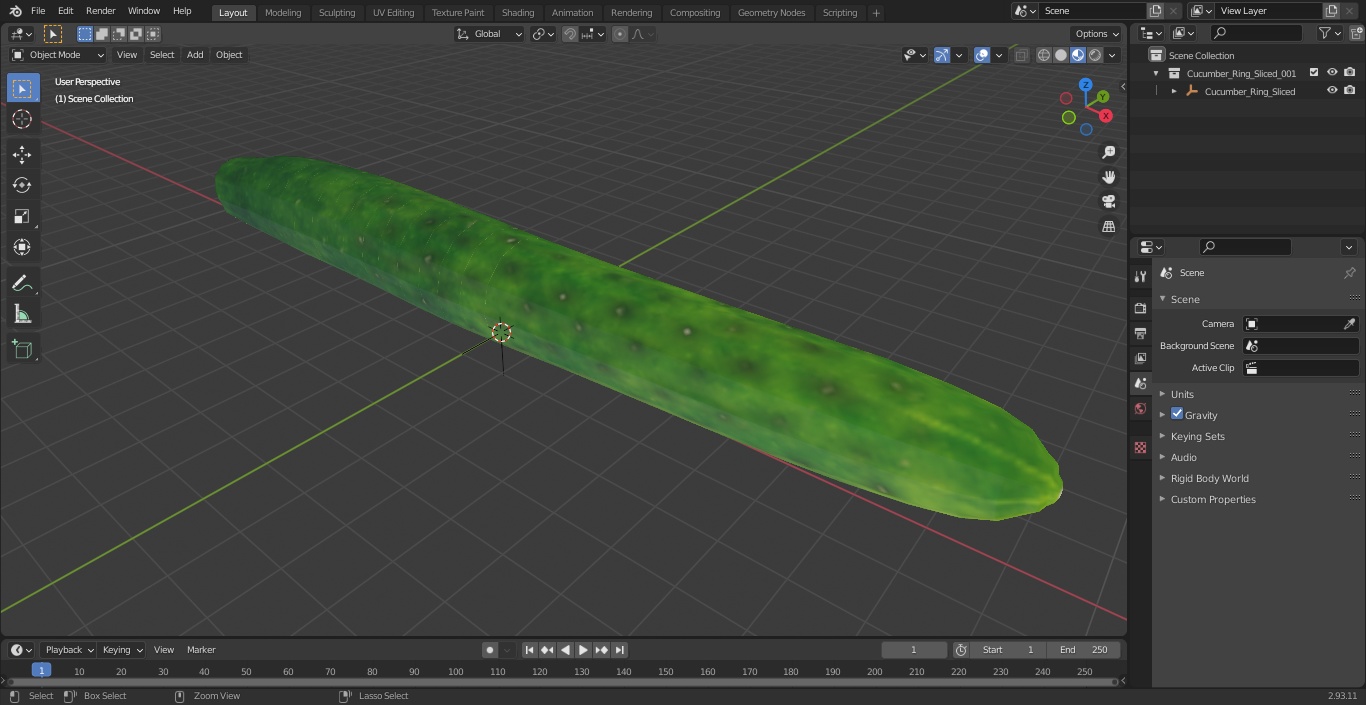Image resolution: width=1366 pixels, height=705 pixels.
Task: Select the Add Cube tool
Action: 22,350
